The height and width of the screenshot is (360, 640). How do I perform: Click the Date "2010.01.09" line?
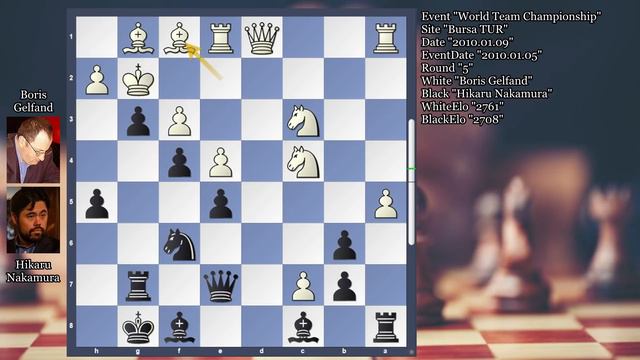467,42
